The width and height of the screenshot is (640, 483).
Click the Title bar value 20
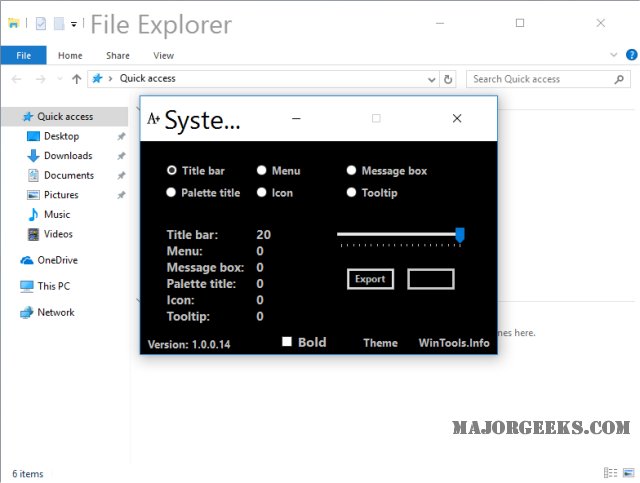[x=263, y=234]
